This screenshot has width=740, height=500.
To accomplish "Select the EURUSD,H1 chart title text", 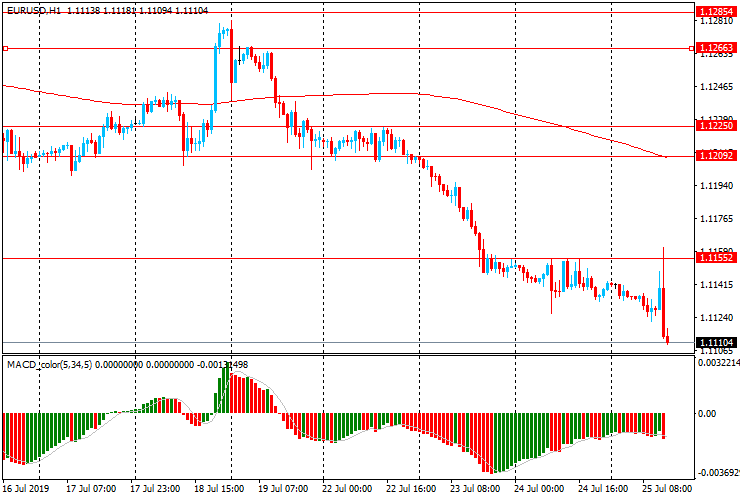I will tap(34, 10).
